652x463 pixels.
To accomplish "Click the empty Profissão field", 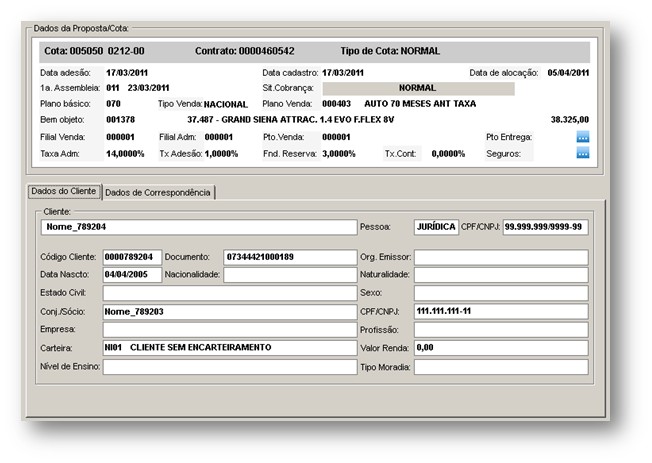I will coord(501,329).
